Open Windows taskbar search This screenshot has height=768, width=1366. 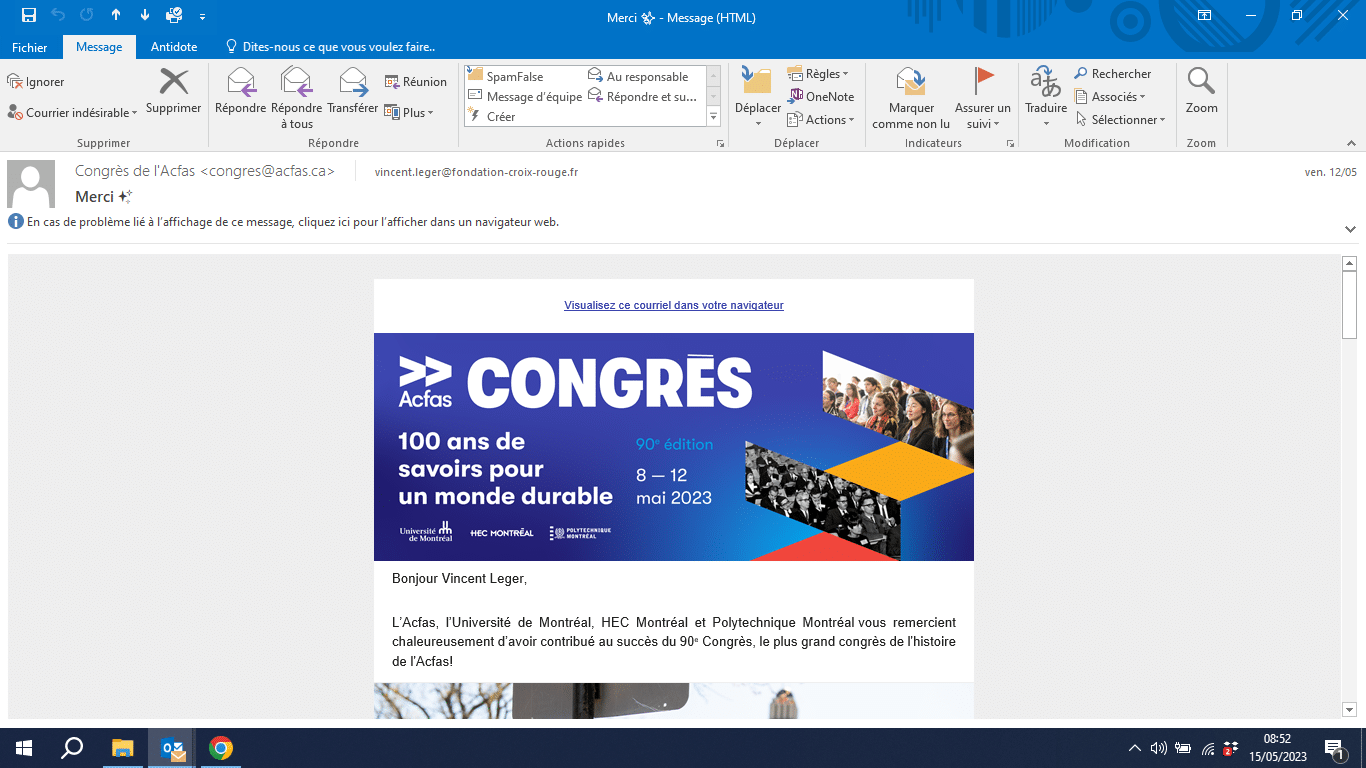72,748
